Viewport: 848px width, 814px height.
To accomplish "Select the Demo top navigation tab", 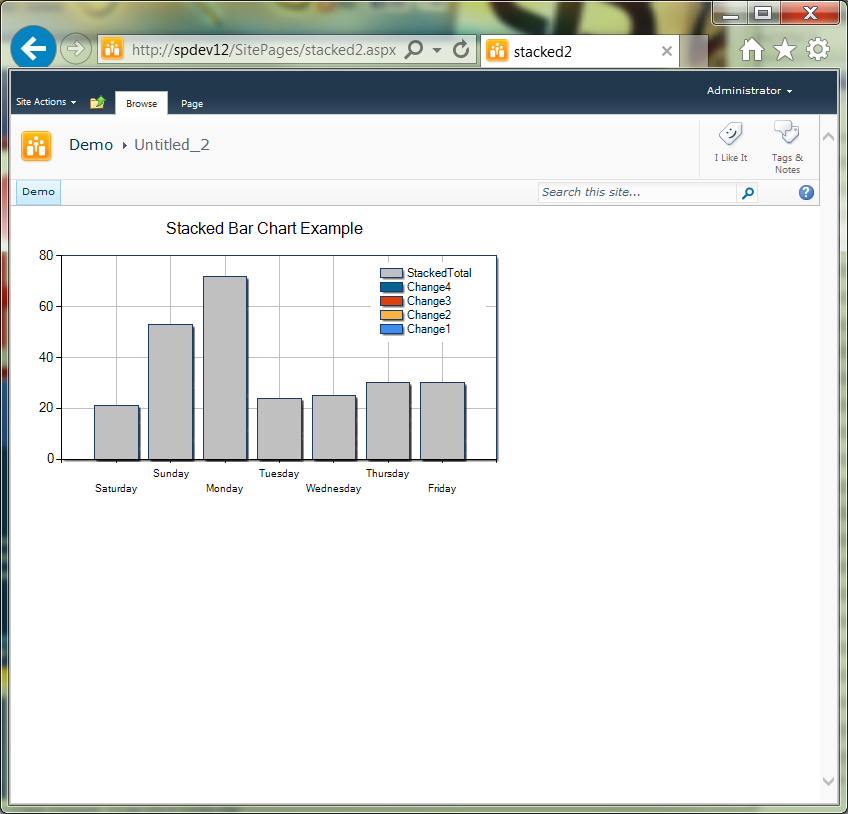I will click(x=38, y=192).
